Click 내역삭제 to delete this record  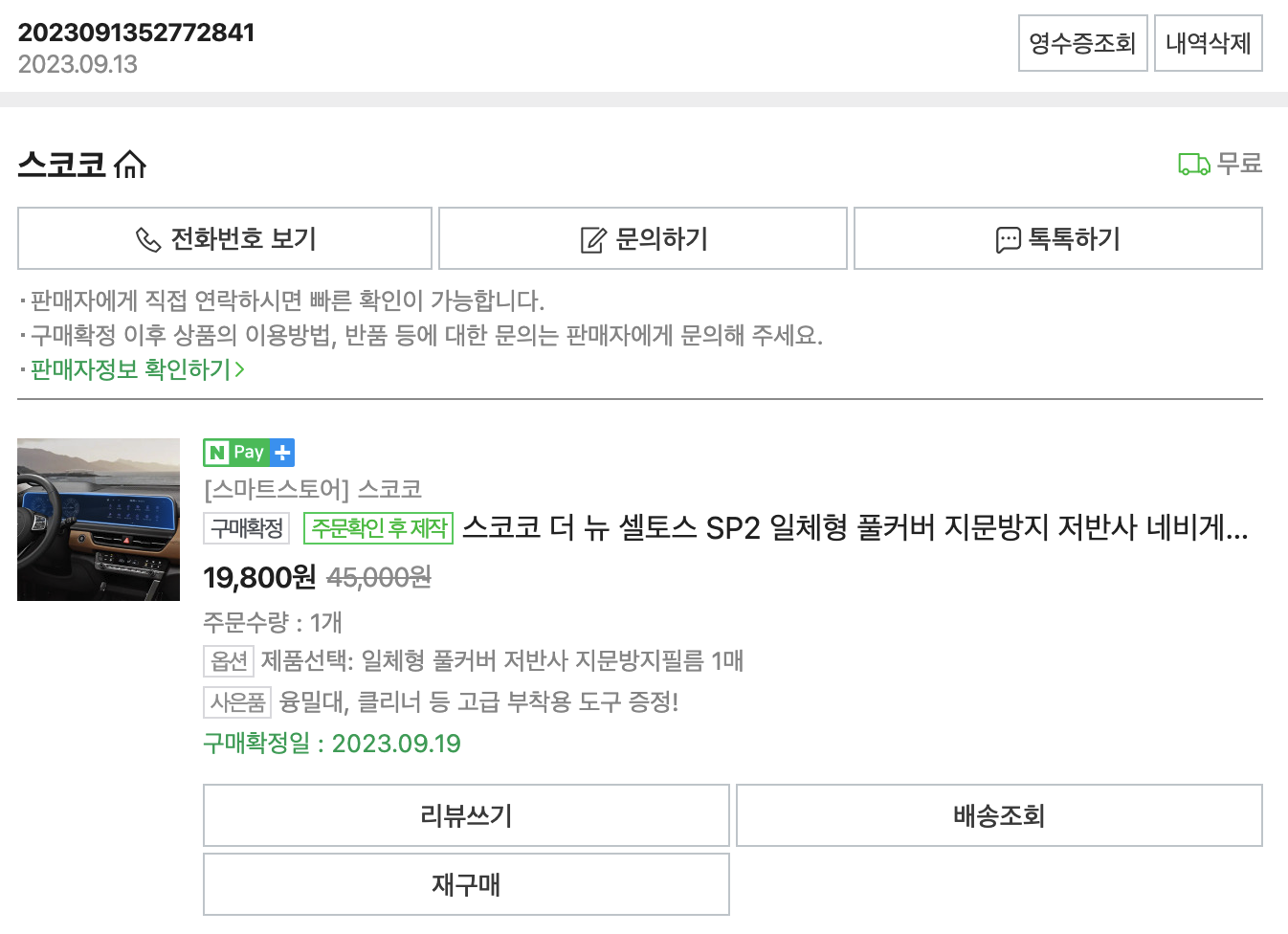pos(1208,42)
